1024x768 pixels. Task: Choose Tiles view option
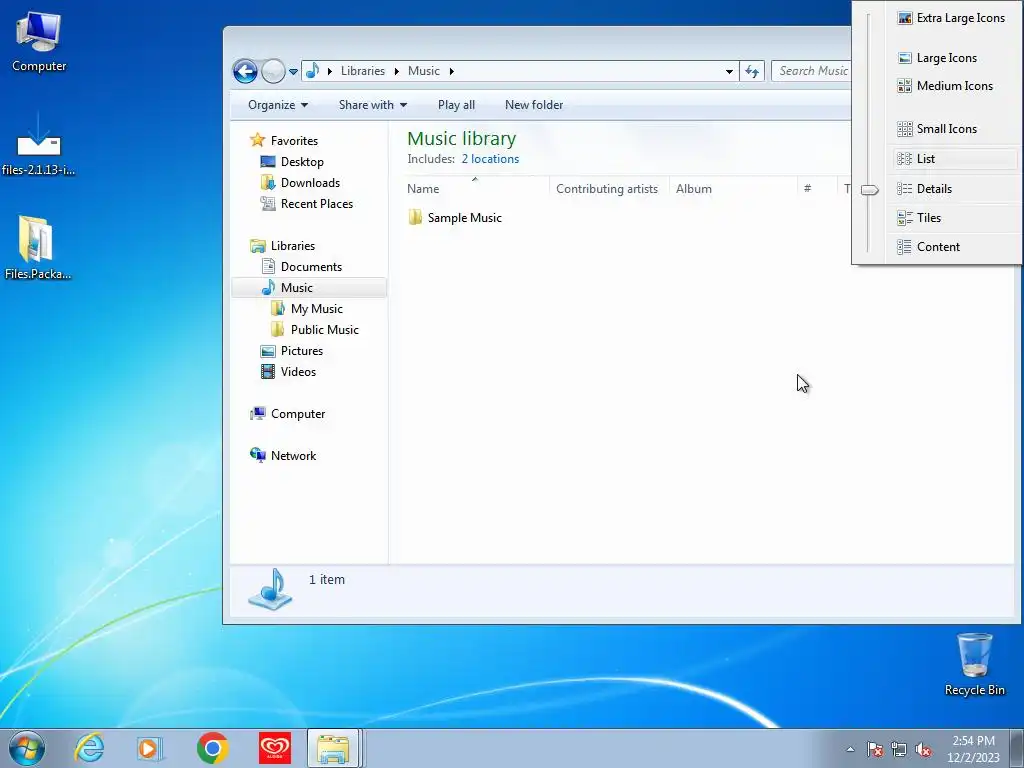(x=953, y=218)
